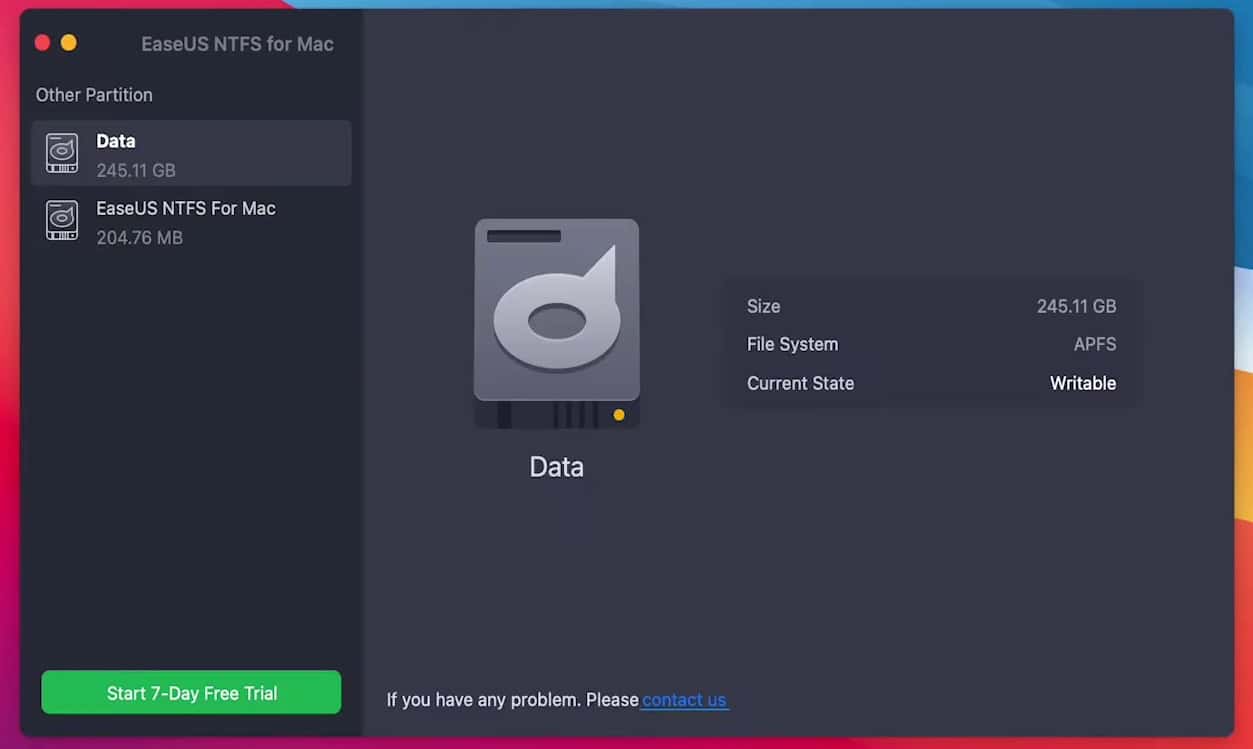Select the Data partition entry
Screen dimensions: 1253x749
pos(190,153)
